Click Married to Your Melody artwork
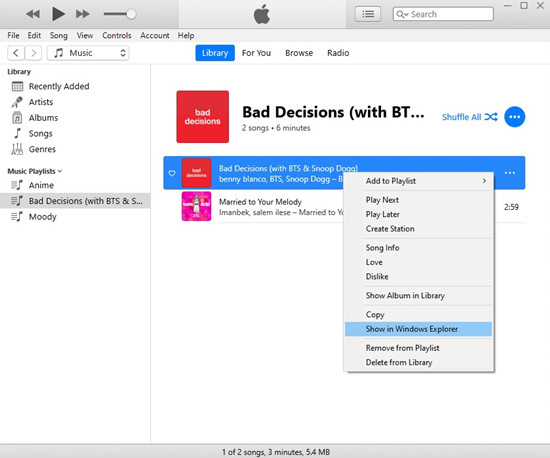The width and height of the screenshot is (550, 458). pyautogui.click(x=196, y=206)
